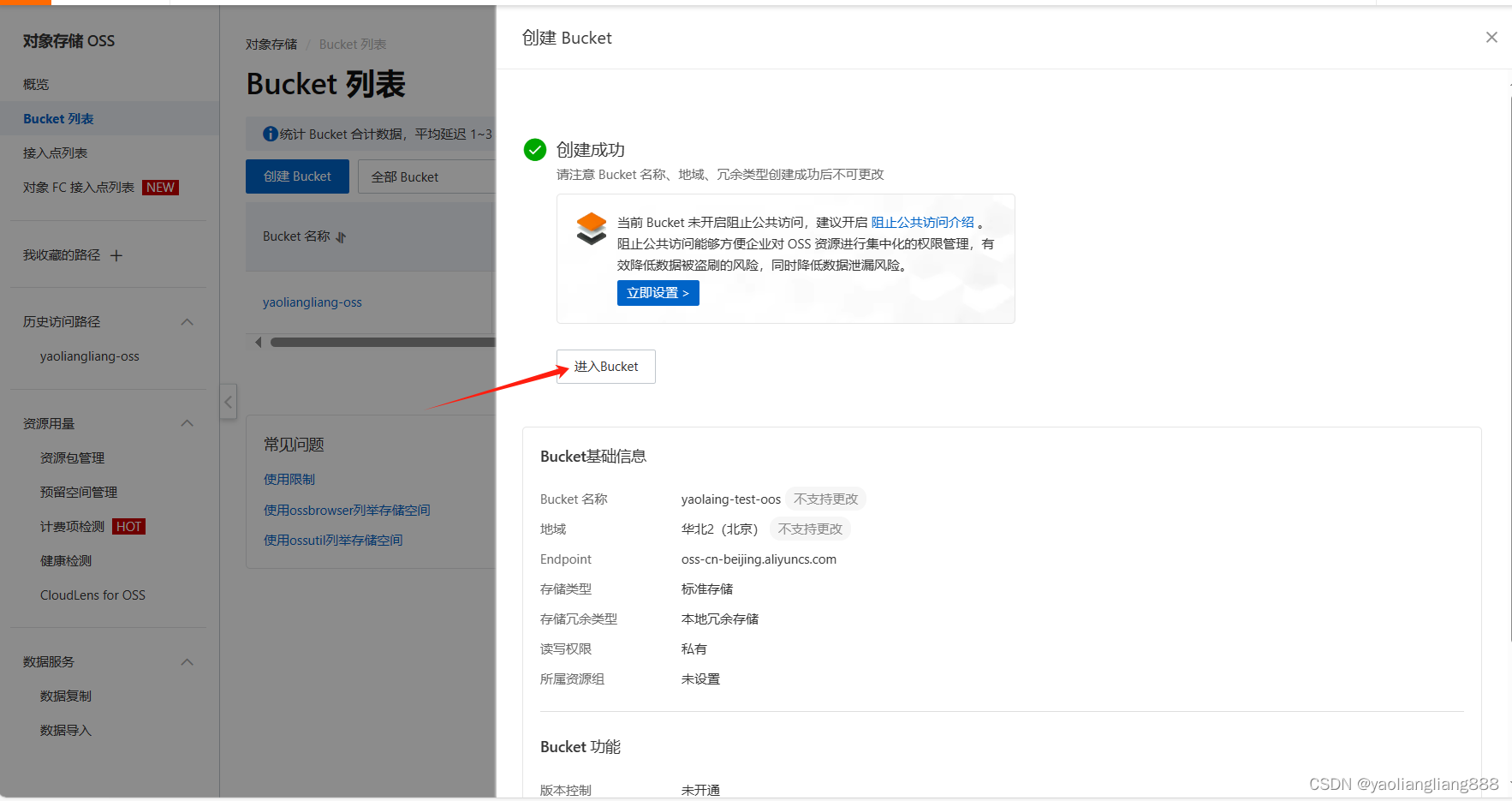Collapse the sidebar with arrow handle
The height and width of the screenshot is (801, 1512).
228,402
